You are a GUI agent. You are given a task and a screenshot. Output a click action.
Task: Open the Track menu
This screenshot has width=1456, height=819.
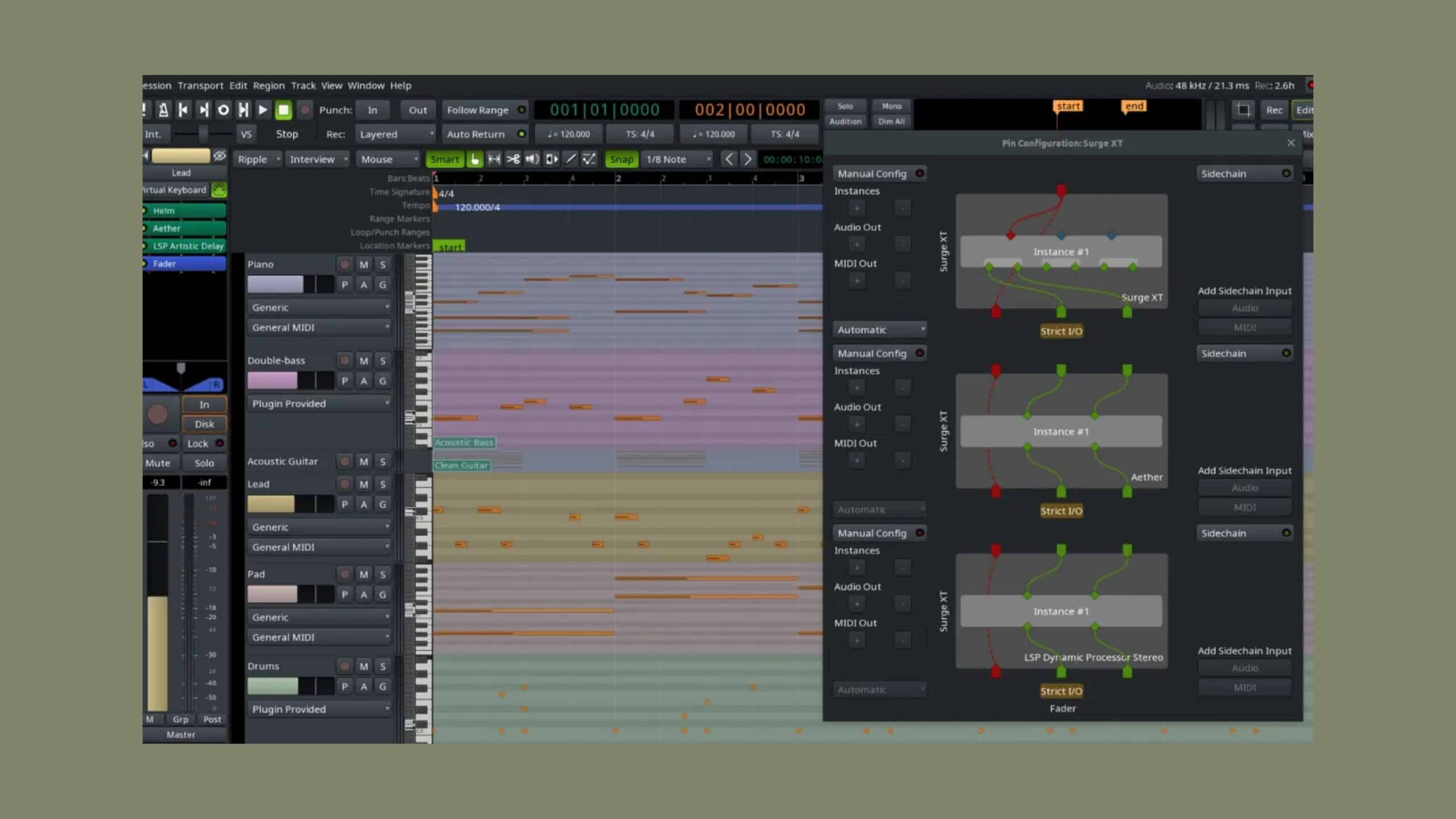pyautogui.click(x=303, y=85)
